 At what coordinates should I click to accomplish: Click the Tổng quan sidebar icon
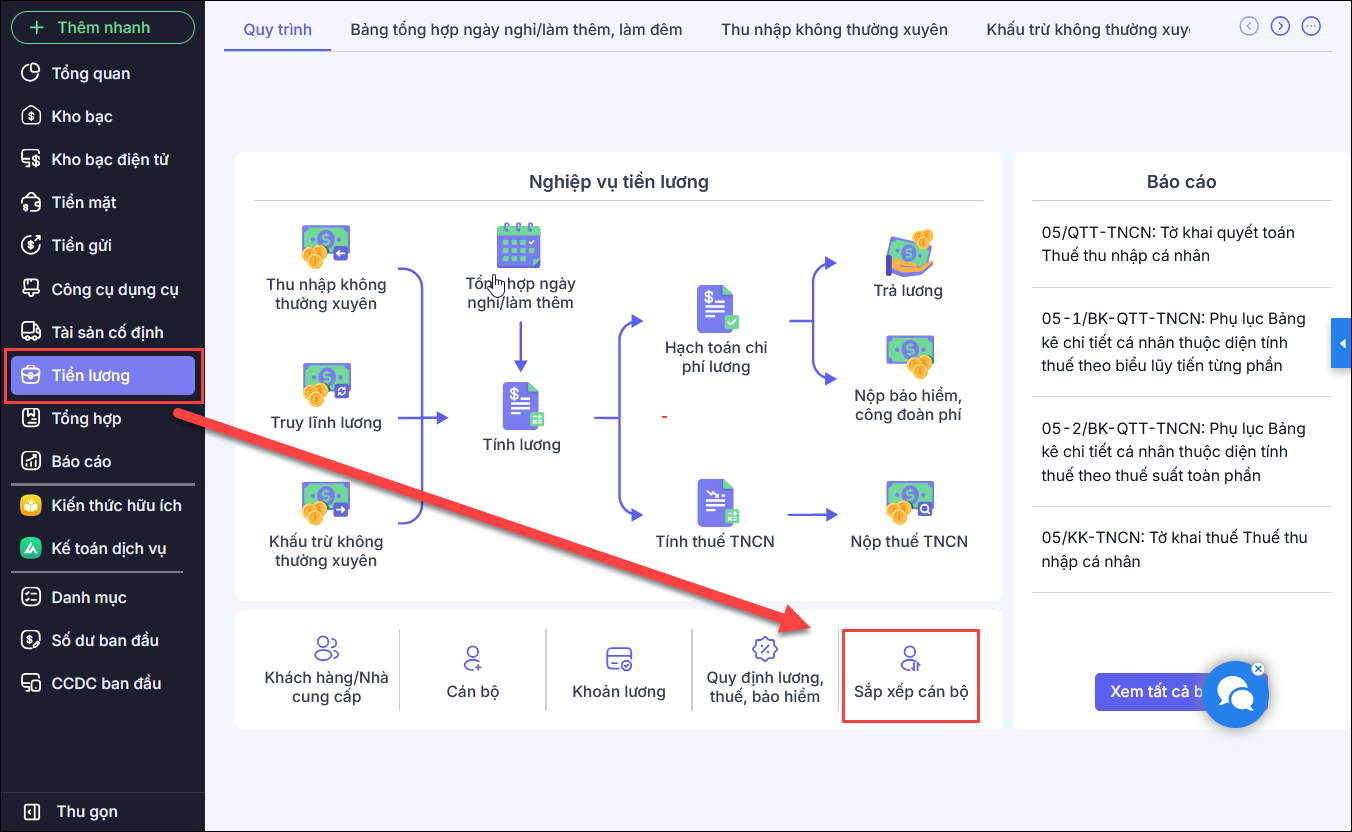pyautogui.click(x=31, y=73)
